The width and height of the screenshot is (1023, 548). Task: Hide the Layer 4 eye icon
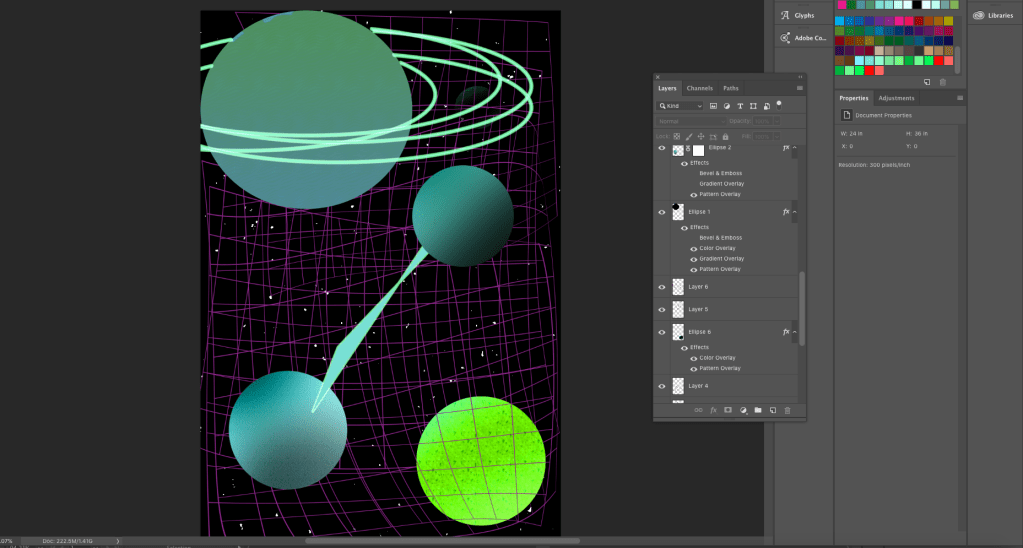coord(661,386)
